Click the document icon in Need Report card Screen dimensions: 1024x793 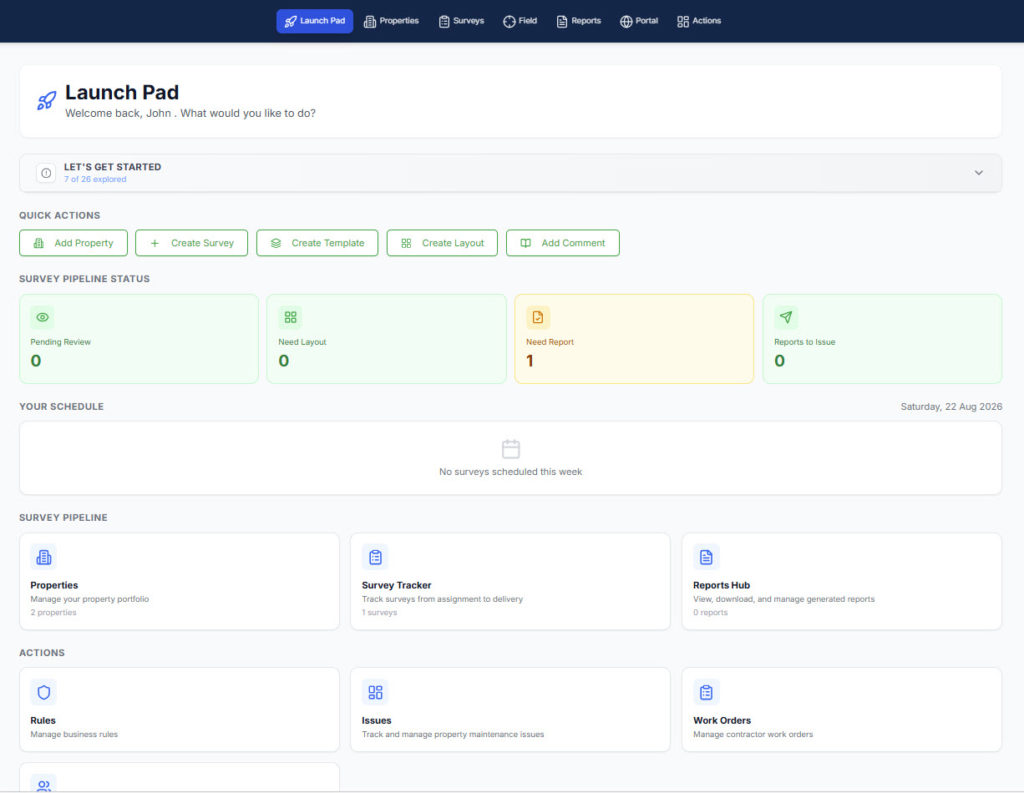coord(538,317)
